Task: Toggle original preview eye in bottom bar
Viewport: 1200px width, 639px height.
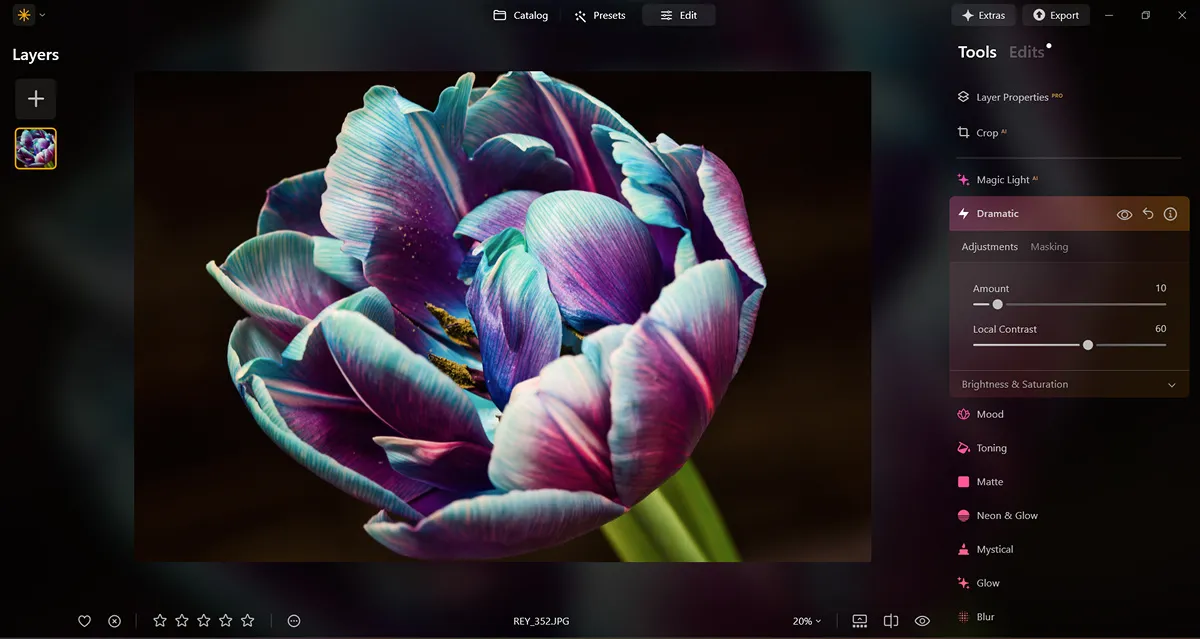Action: pyautogui.click(x=922, y=621)
